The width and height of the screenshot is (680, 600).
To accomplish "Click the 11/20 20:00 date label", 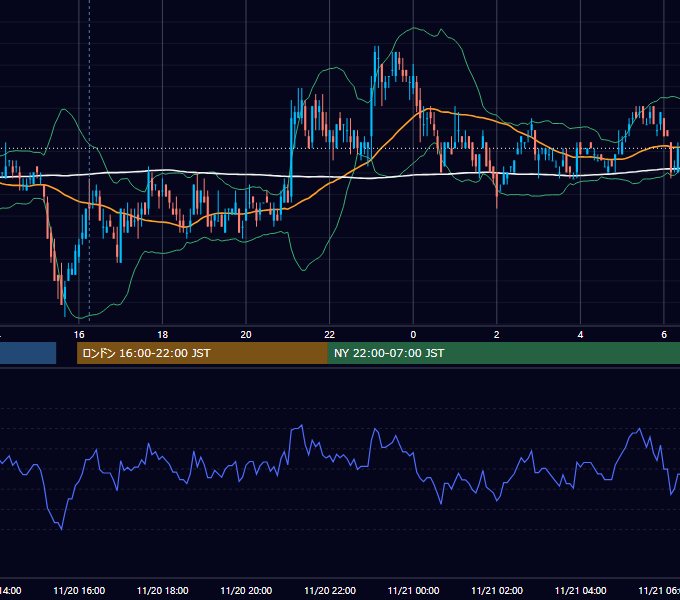I will point(246,591).
